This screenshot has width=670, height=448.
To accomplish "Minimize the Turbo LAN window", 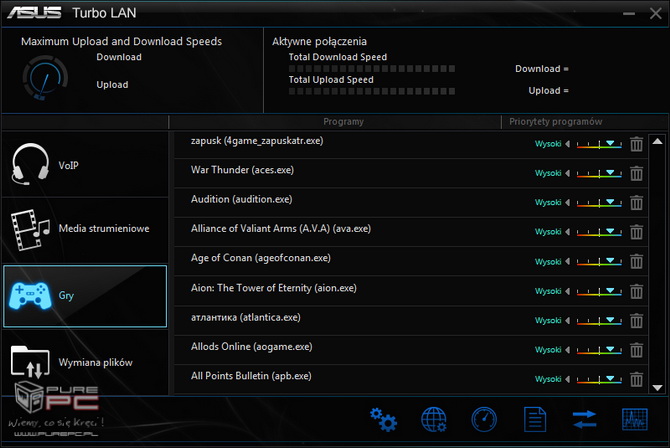I will [x=629, y=14].
